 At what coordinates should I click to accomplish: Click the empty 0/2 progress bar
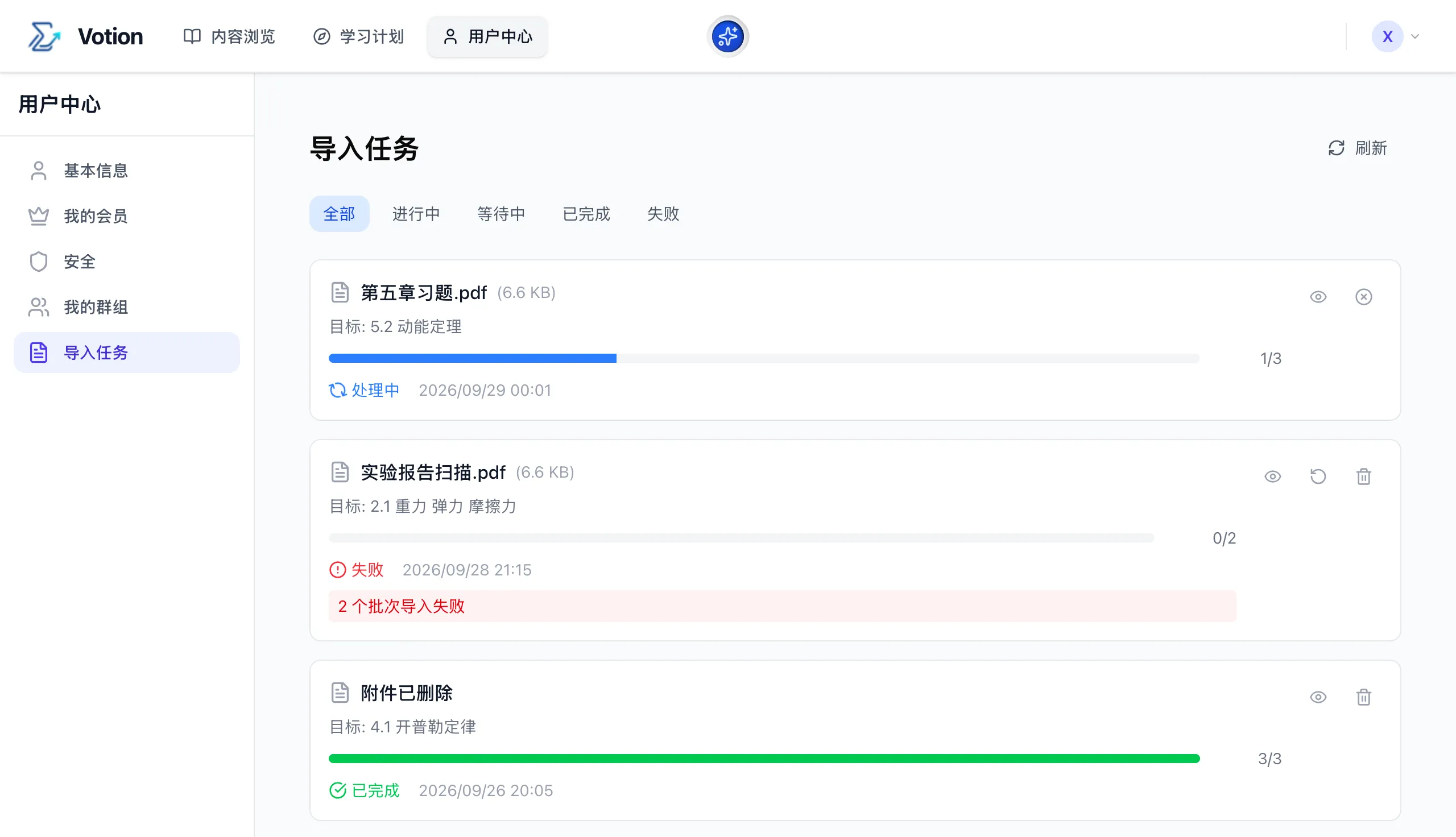pos(742,538)
